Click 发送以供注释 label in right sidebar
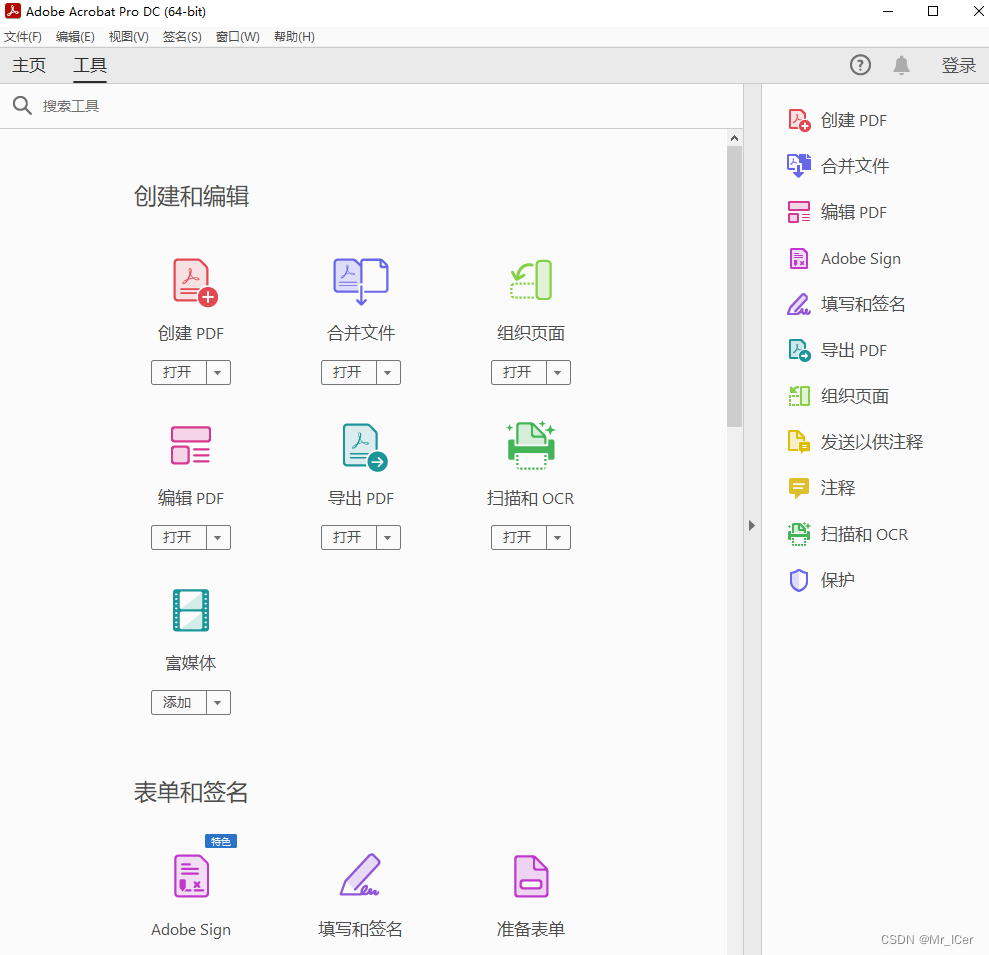989x955 pixels. pyautogui.click(x=872, y=442)
